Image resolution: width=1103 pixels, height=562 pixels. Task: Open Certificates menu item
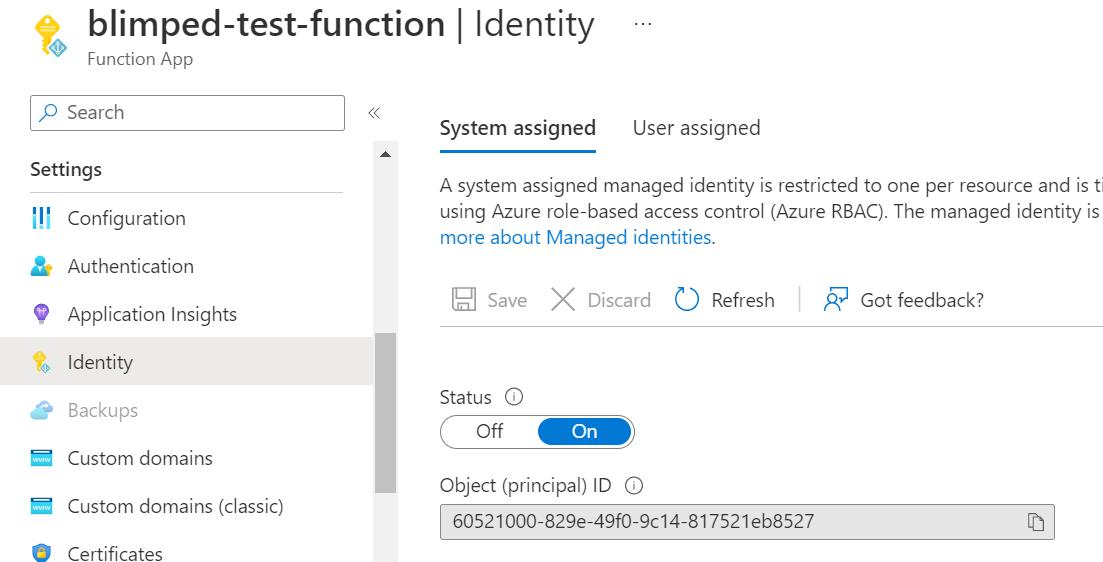coord(115,553)
